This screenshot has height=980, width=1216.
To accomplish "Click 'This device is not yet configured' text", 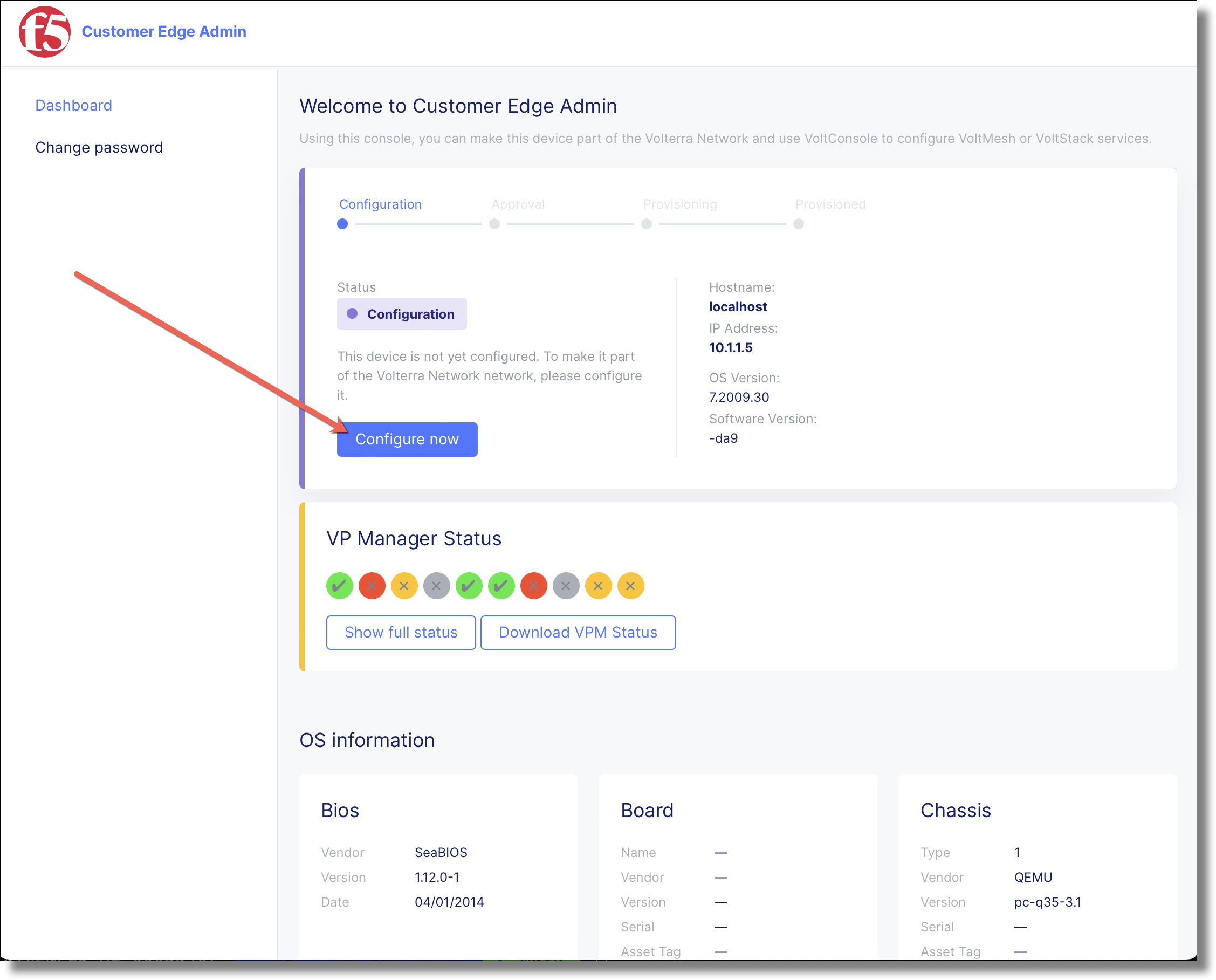I will pyautogui.click(x=489, y=375).
